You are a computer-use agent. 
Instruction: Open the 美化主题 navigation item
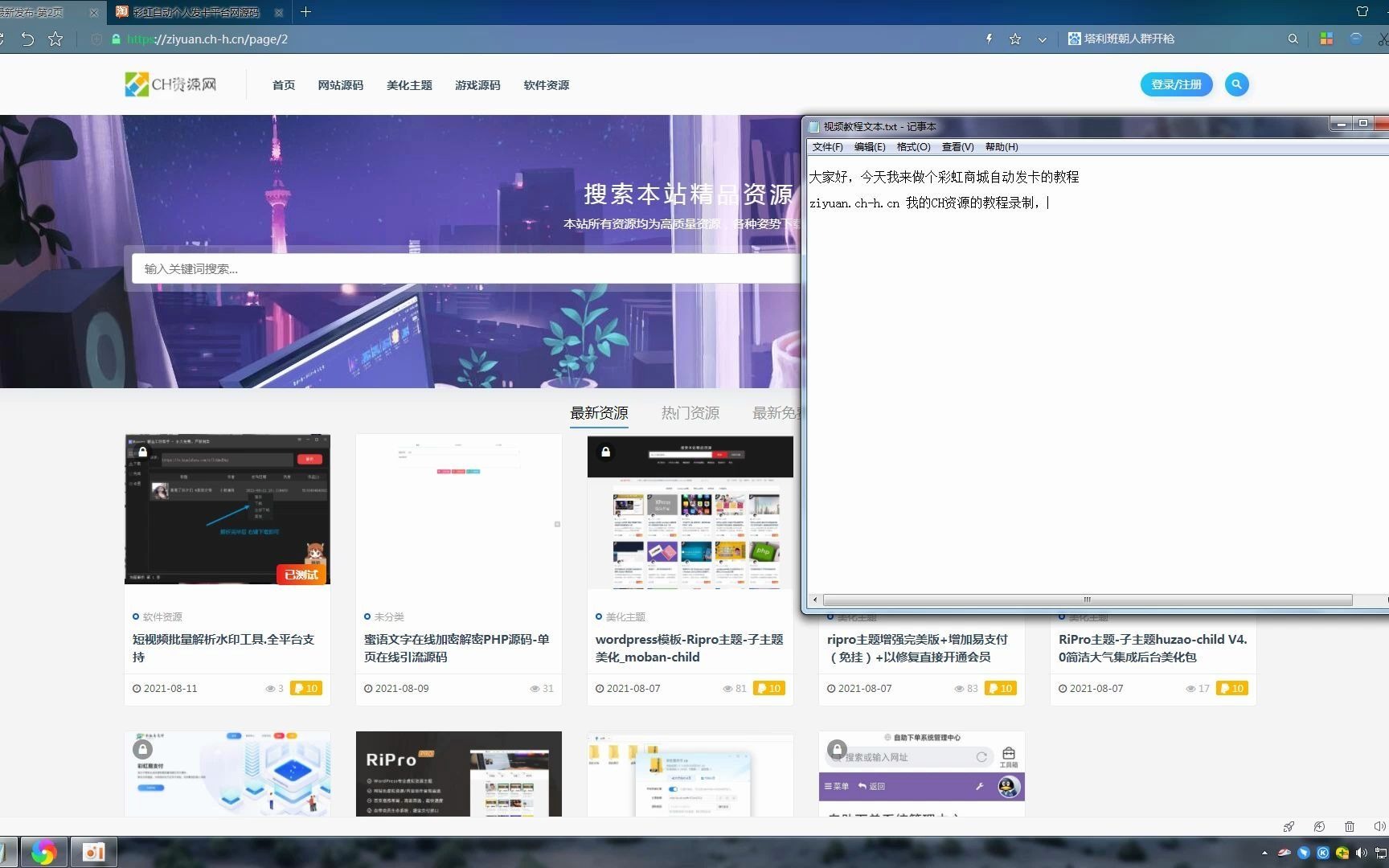[x=409, y=84]
